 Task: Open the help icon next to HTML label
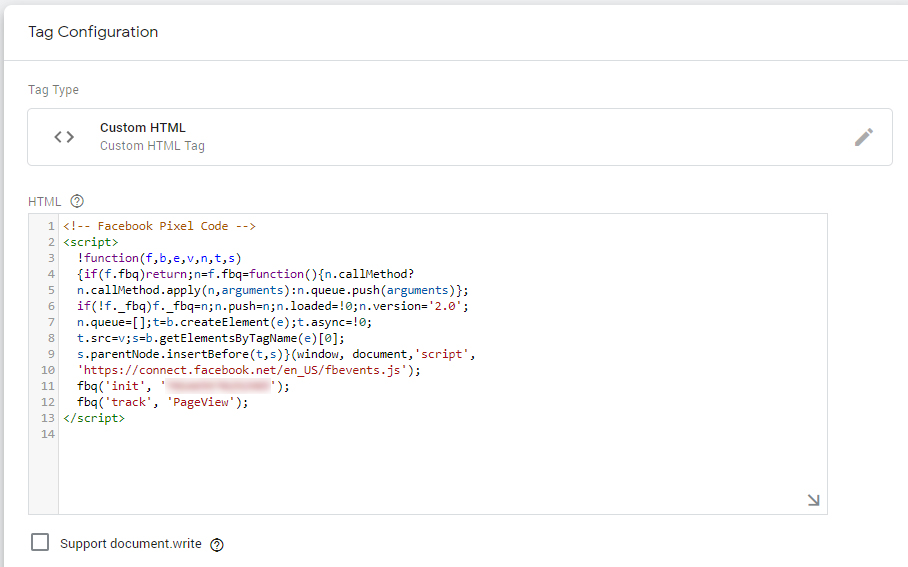click(x=77, y=202)
